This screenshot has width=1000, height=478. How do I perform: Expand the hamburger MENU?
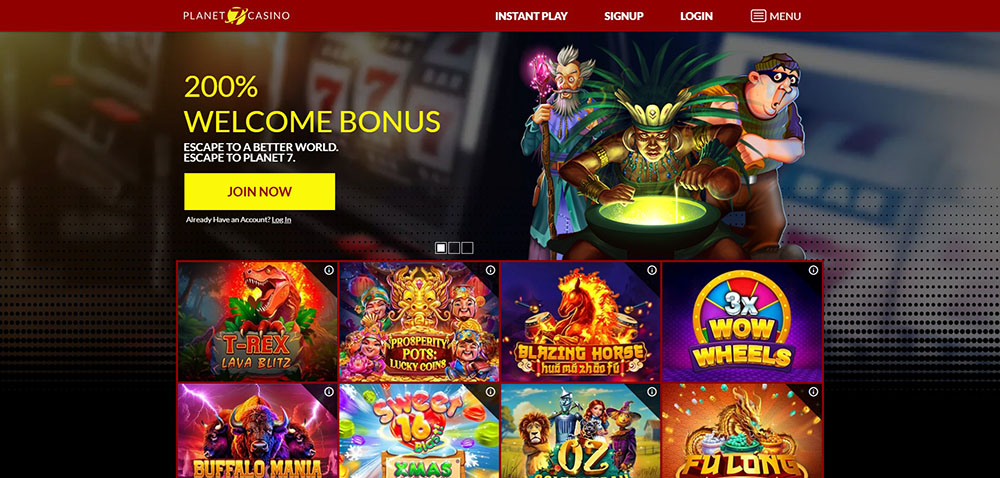776,16
